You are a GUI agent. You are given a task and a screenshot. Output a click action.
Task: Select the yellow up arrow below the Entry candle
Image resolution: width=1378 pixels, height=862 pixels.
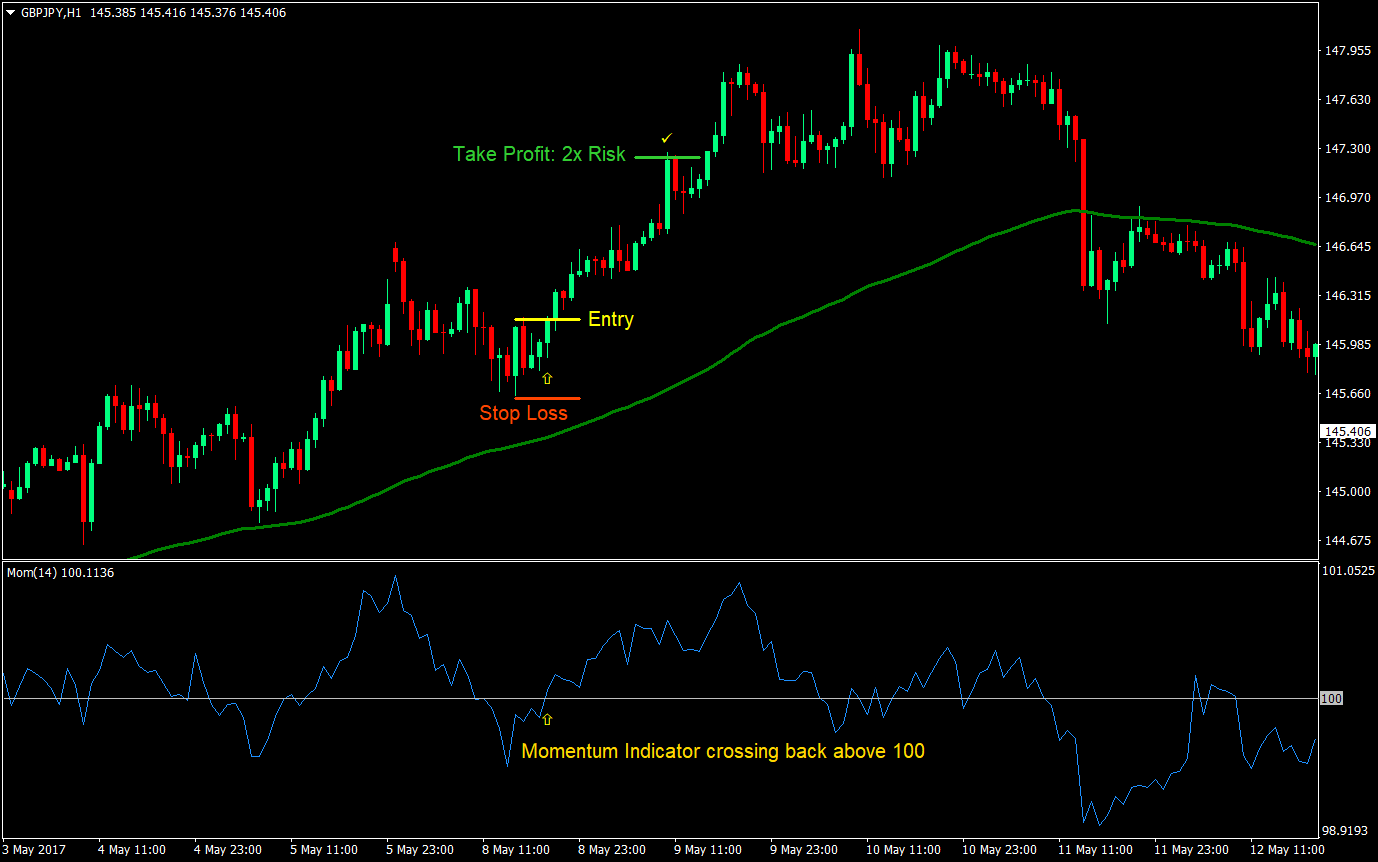click(x=547, y=378)
